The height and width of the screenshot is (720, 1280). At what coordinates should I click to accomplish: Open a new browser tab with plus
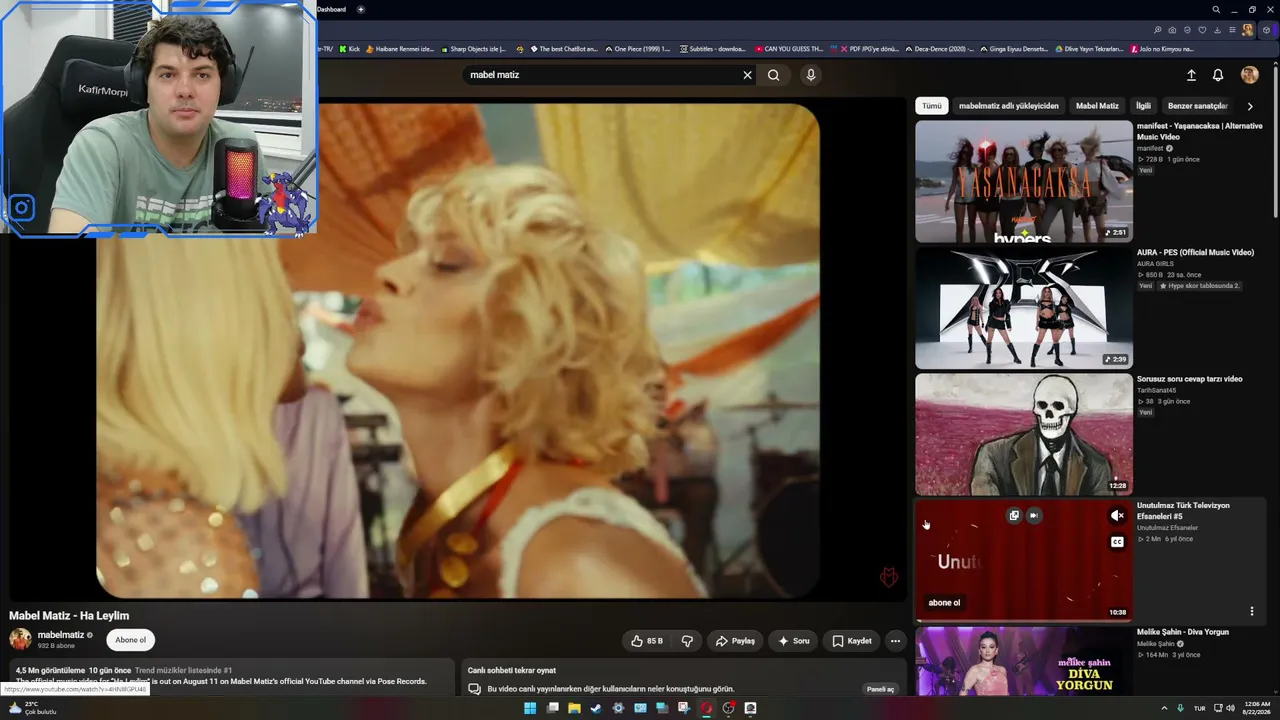coord(361,10)
